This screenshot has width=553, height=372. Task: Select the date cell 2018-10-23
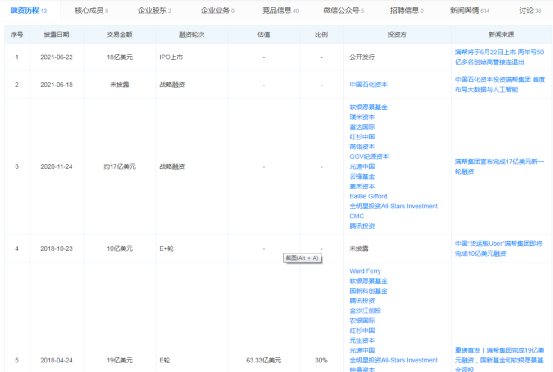point(56,249)
